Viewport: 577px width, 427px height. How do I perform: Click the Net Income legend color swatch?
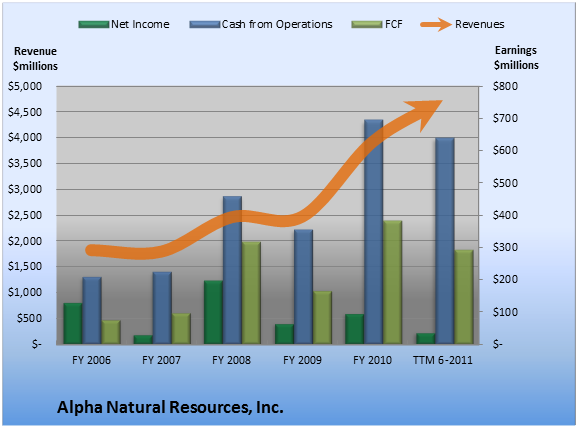pyautogui.click(x=94, y=25)
